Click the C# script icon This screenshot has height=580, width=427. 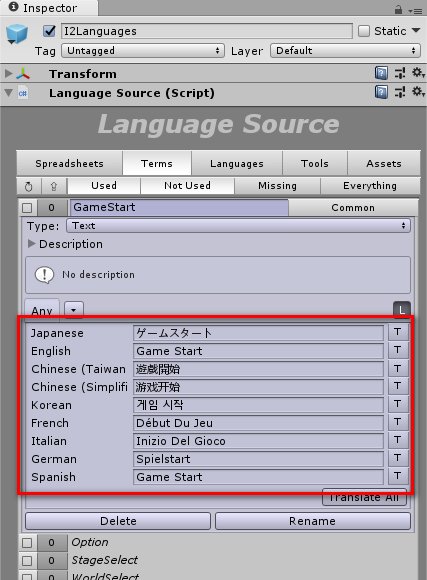coord(23,93)
